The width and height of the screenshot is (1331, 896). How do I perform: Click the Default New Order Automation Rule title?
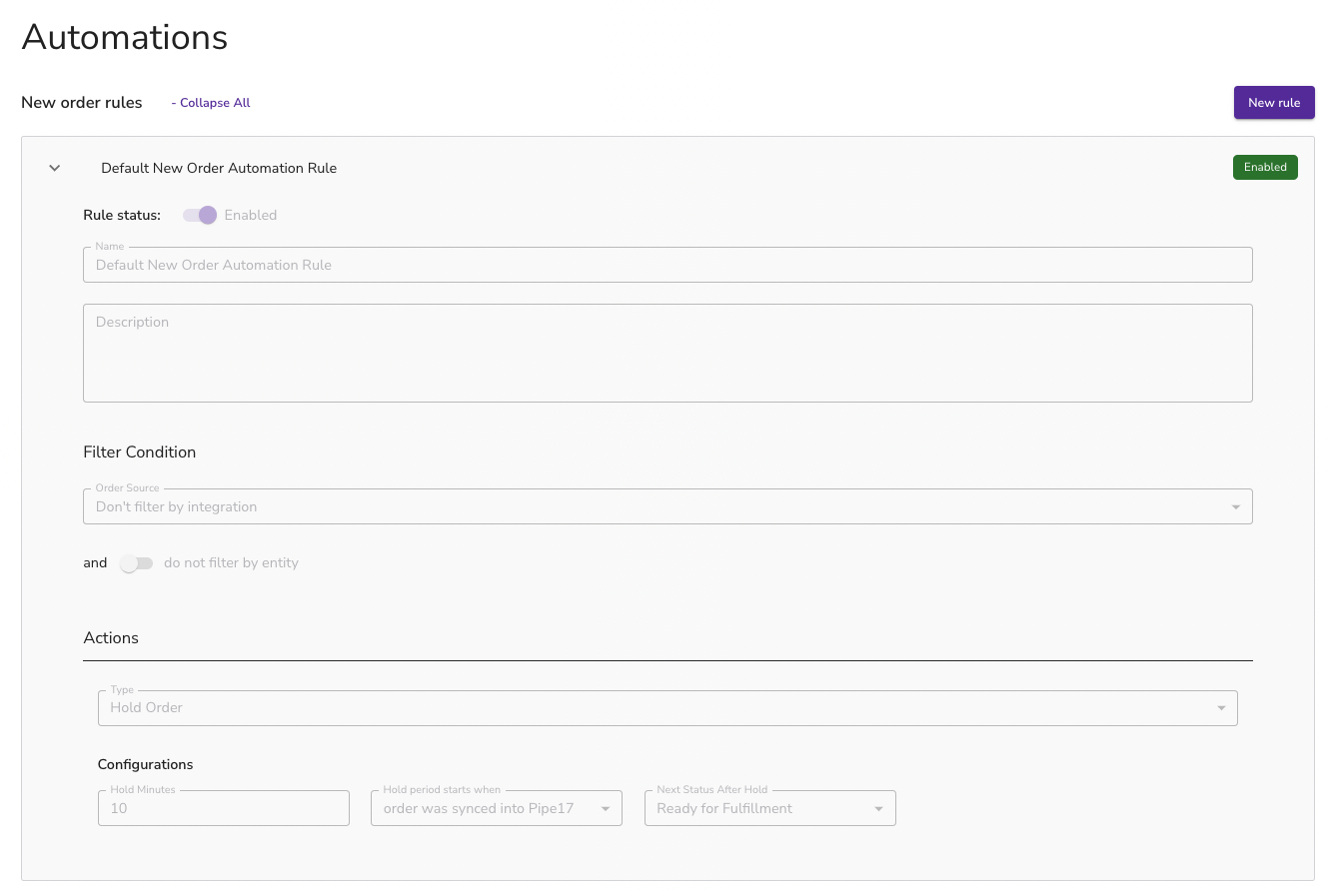point(219,168)
